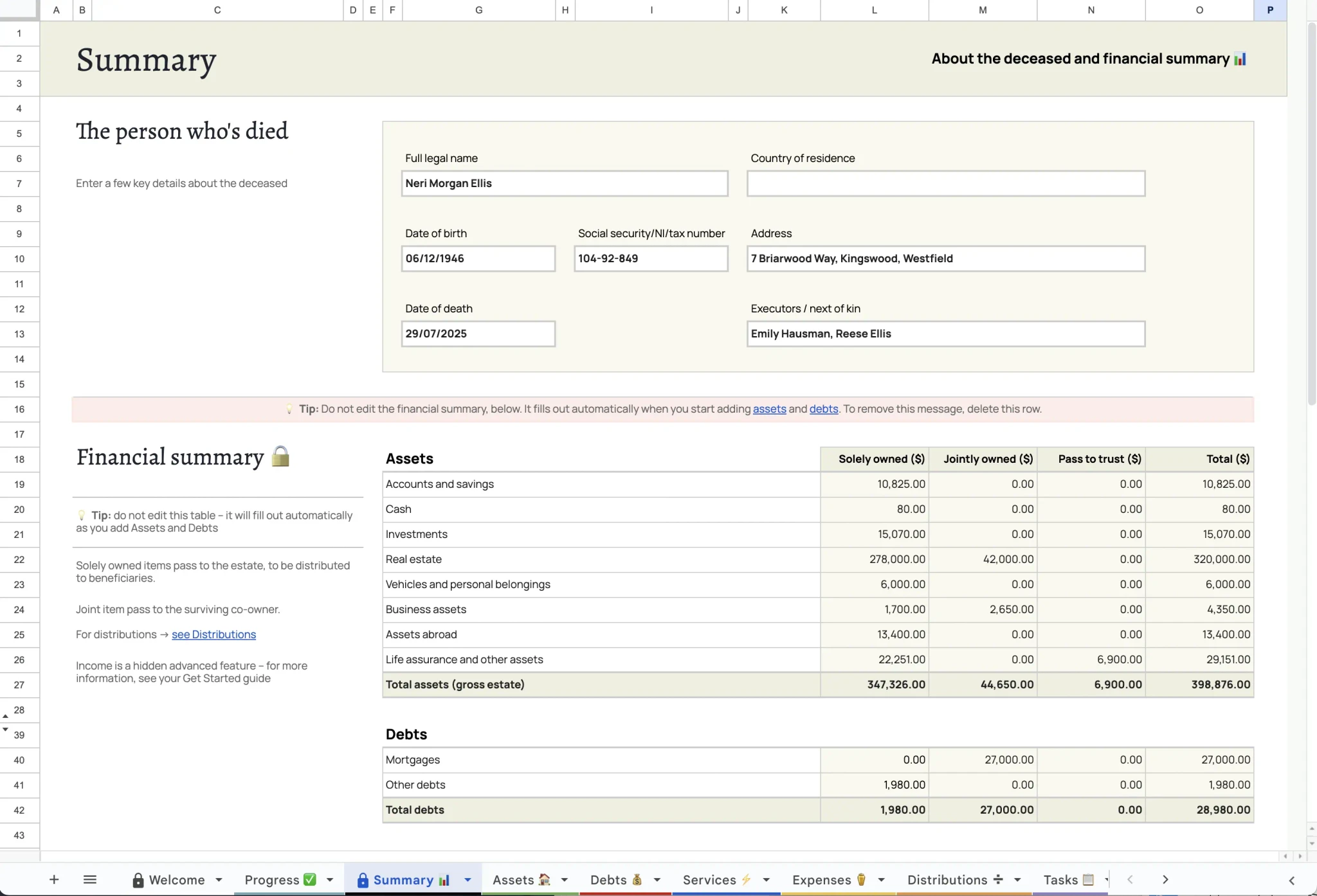This screenshot has height=896, width=1317.
Task: Collapse side panel chevron at bottom right
Action: point(1291,880)
